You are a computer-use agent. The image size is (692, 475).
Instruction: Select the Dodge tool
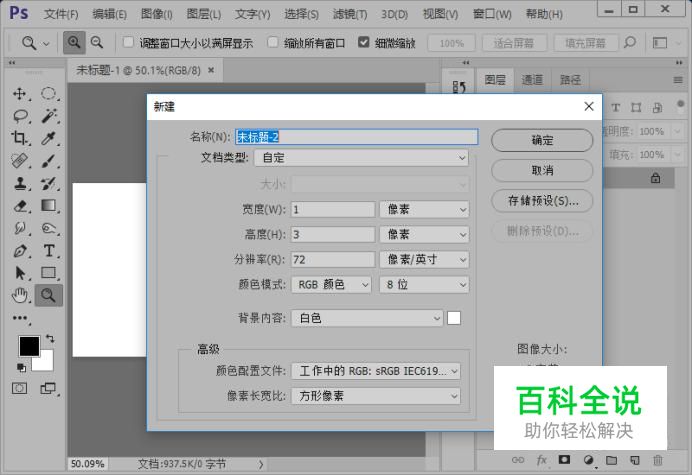pyautogui.click(x=49, y=228)
